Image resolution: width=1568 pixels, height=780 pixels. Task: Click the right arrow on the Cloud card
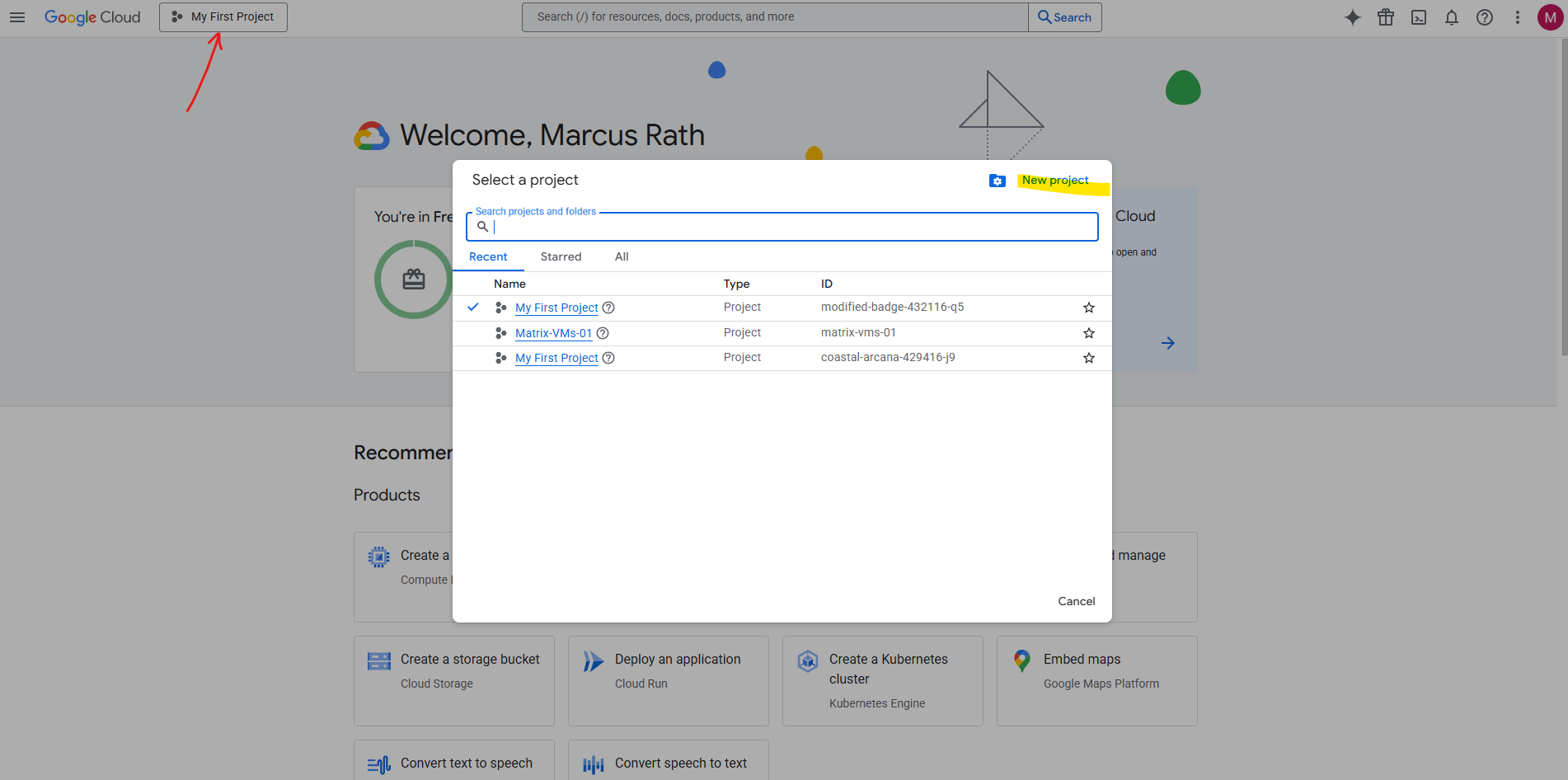coord(1168,343)
